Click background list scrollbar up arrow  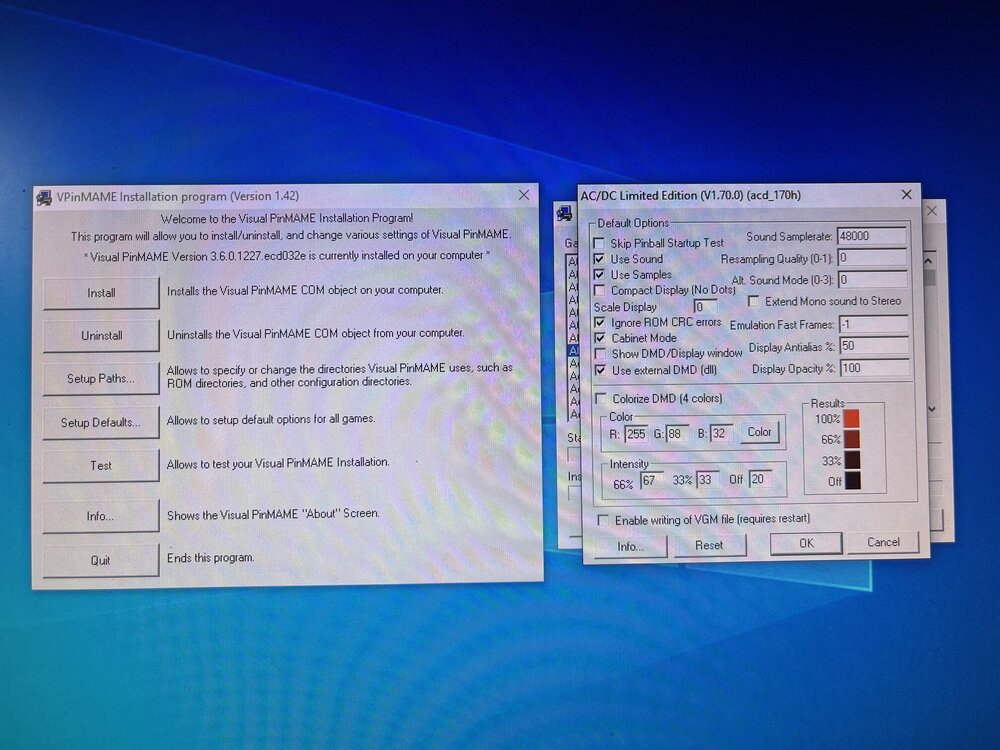click(929, 261)
